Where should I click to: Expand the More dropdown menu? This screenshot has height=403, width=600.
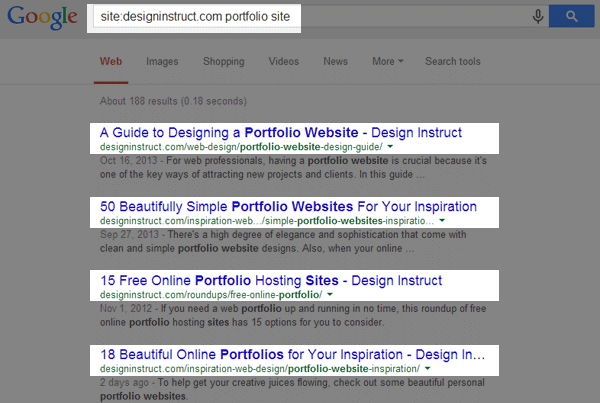388,62
